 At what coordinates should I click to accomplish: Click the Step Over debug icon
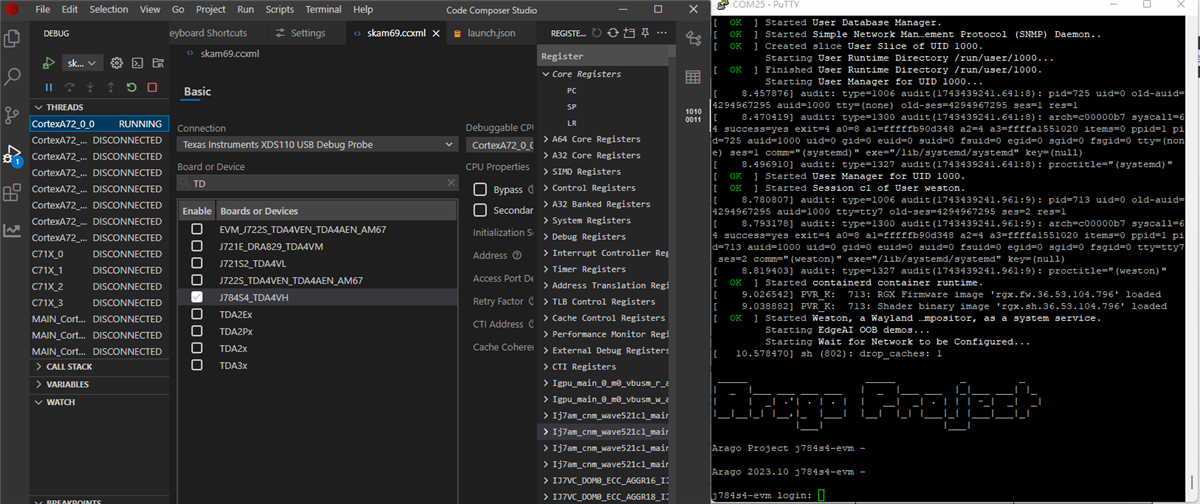69,88
